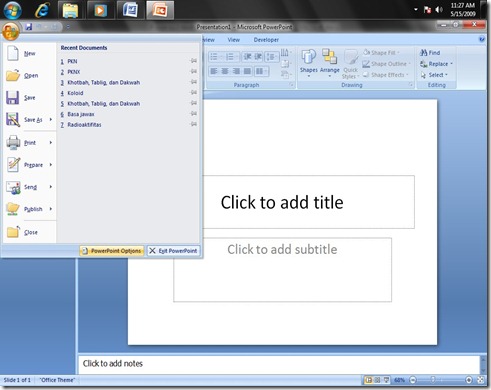Pin the Basa jawax recent document
Image resolution: width=491 pixels, height=390 pixels.
[193, 114]
